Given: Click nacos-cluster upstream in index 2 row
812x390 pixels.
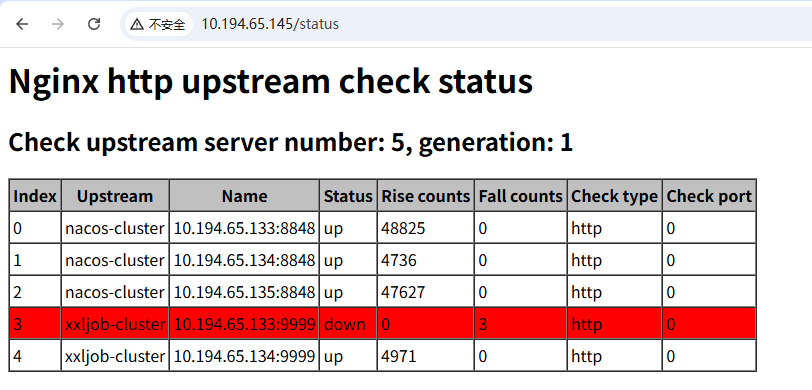Looking at the screenshot, I should click(x=115, y=292).
